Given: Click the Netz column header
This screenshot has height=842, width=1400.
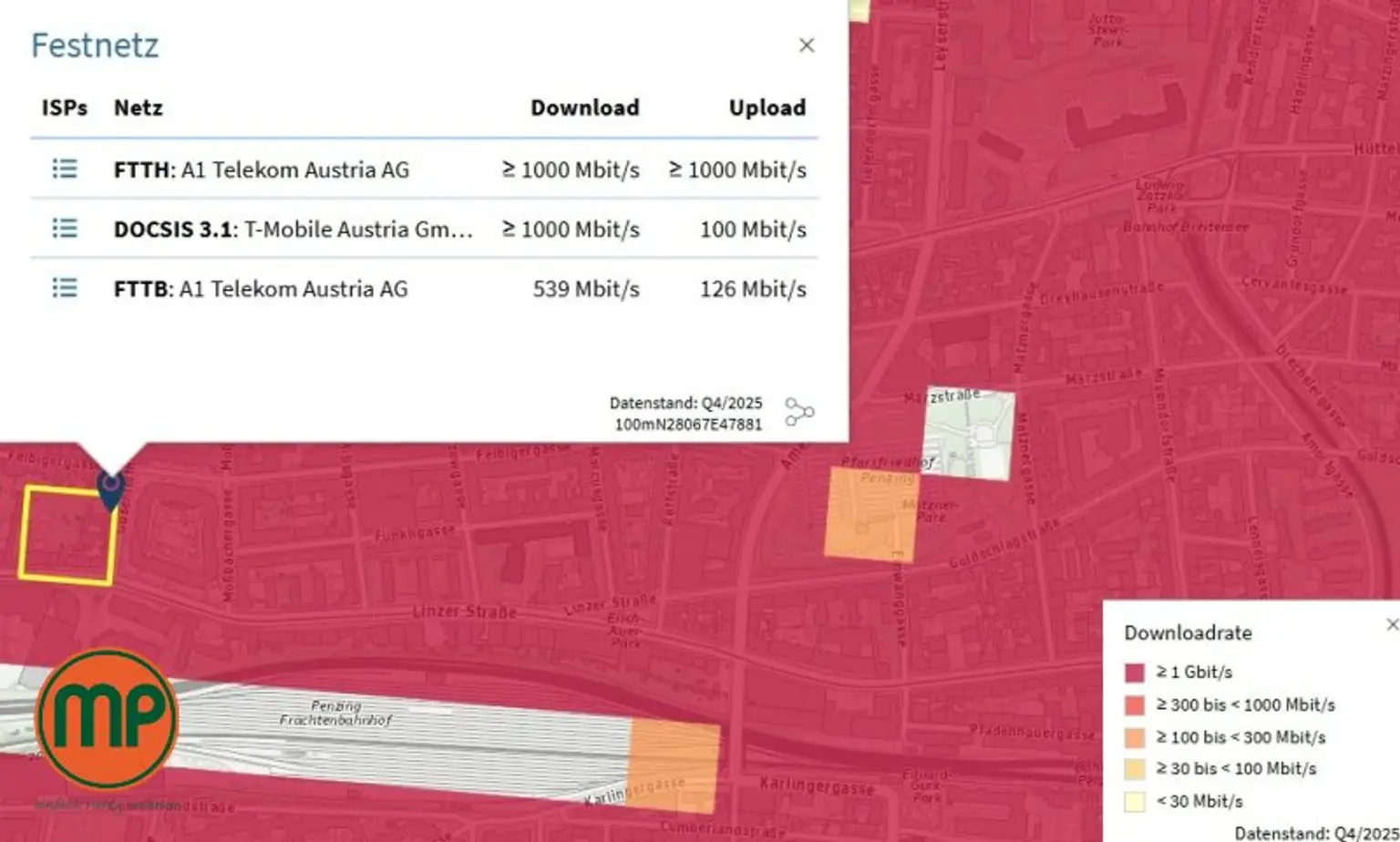Looking at the screenshot, I should pos(139,108).
